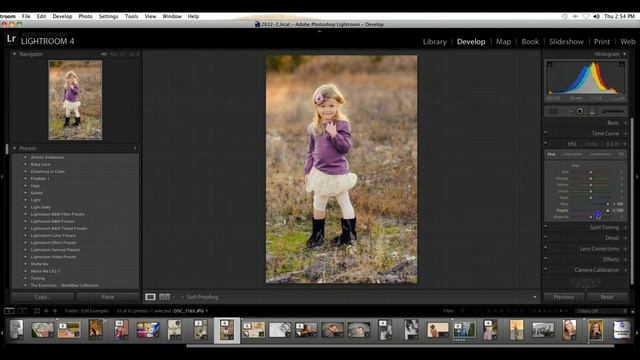Switch HSL panel to Color mode
The height and width of the screenshot is (360, 640).
click(591, 144)
